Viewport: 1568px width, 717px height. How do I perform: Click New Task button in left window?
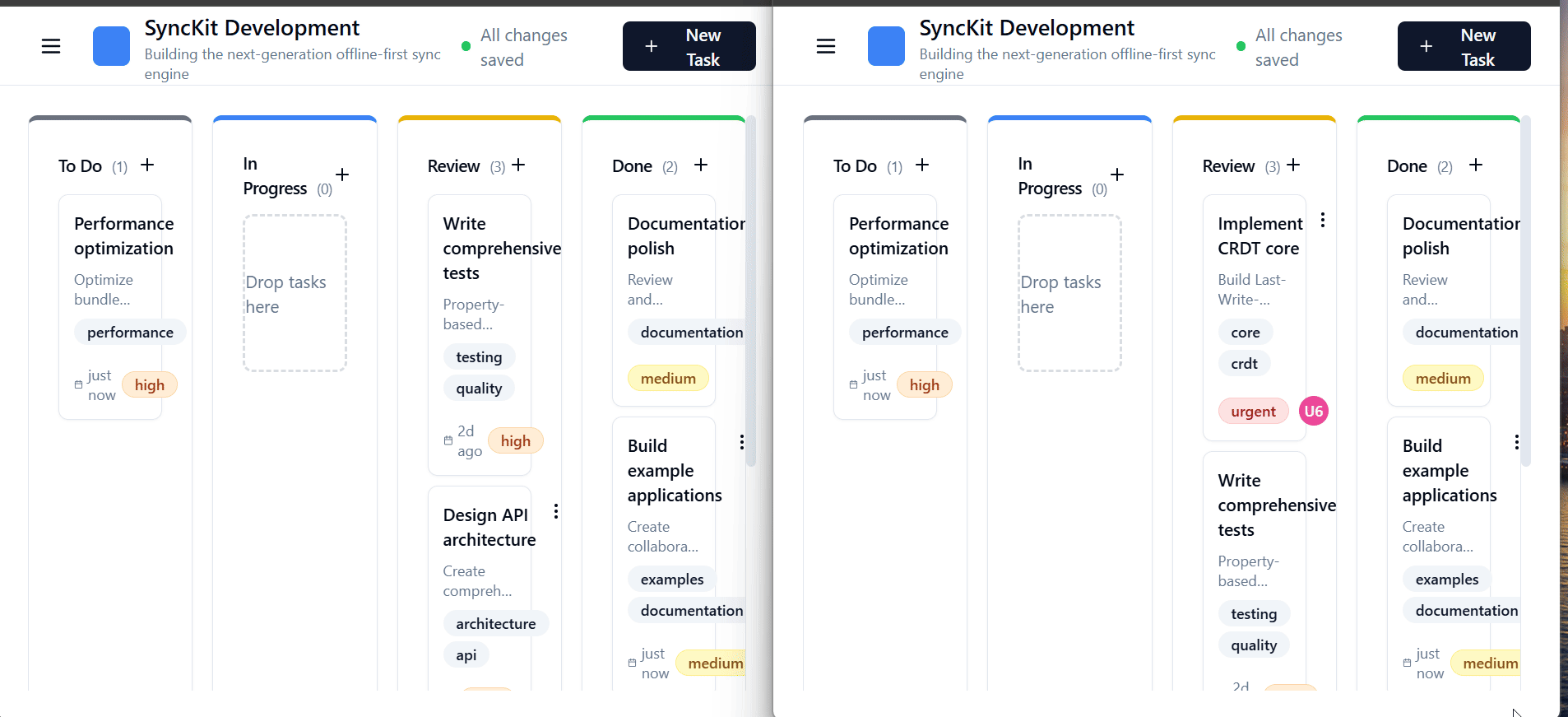click(x=689, y=47)
